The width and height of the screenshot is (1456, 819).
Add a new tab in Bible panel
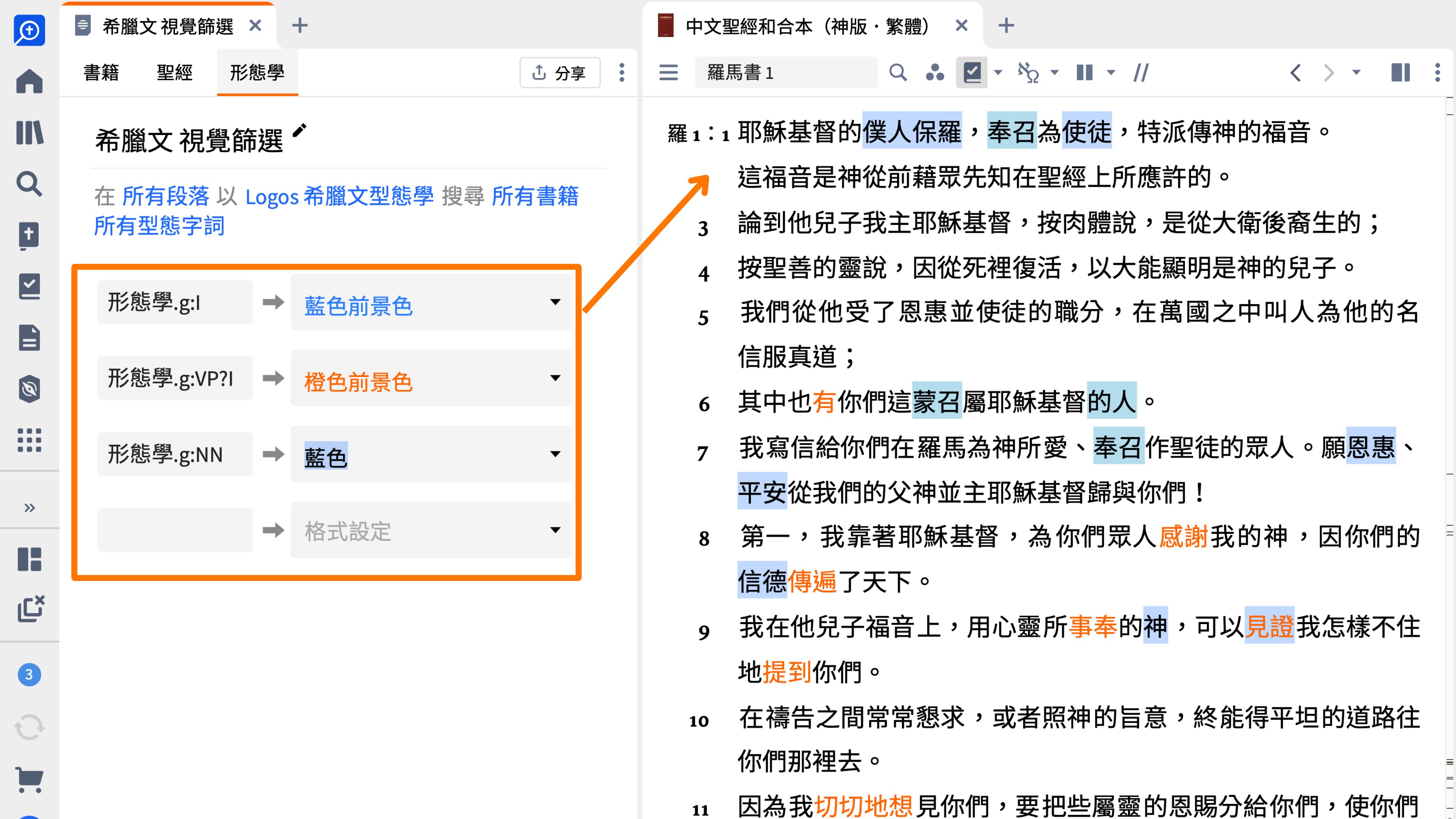pyautogui.click(x=1006, y=25)
